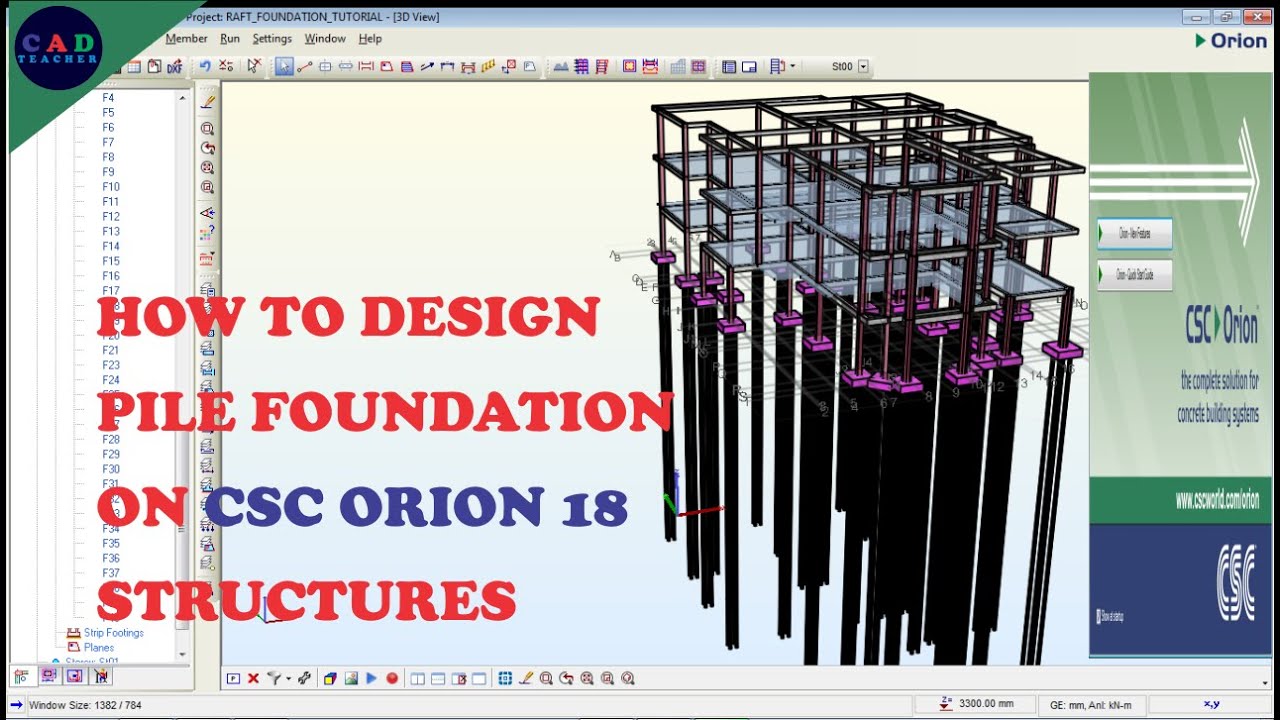Click the red record button in bottom toolbar
This screenshot has height=720, width=1280.
tap(392, 678)
